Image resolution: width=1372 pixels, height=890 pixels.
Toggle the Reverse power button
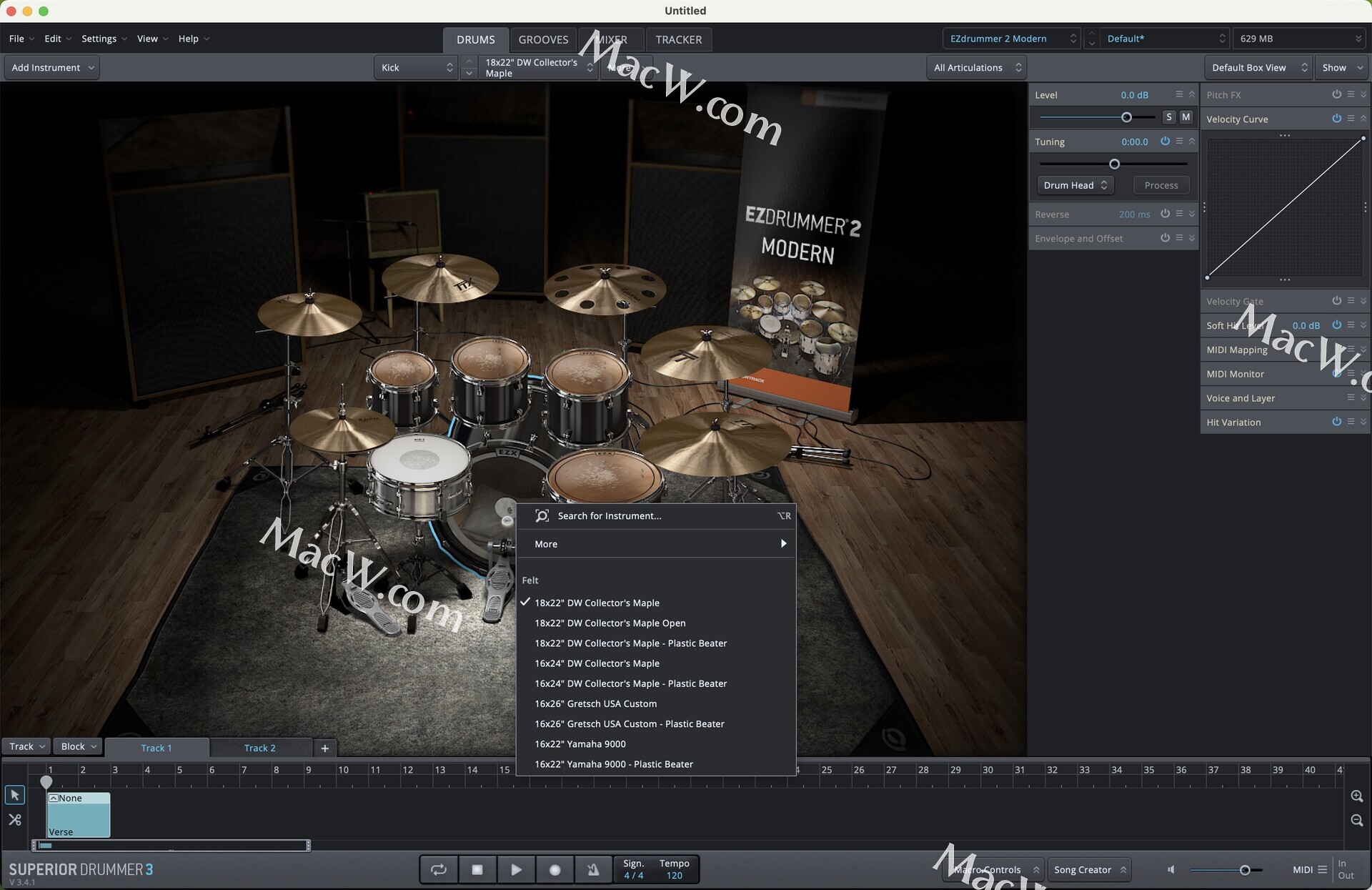tap(1165, 214)
